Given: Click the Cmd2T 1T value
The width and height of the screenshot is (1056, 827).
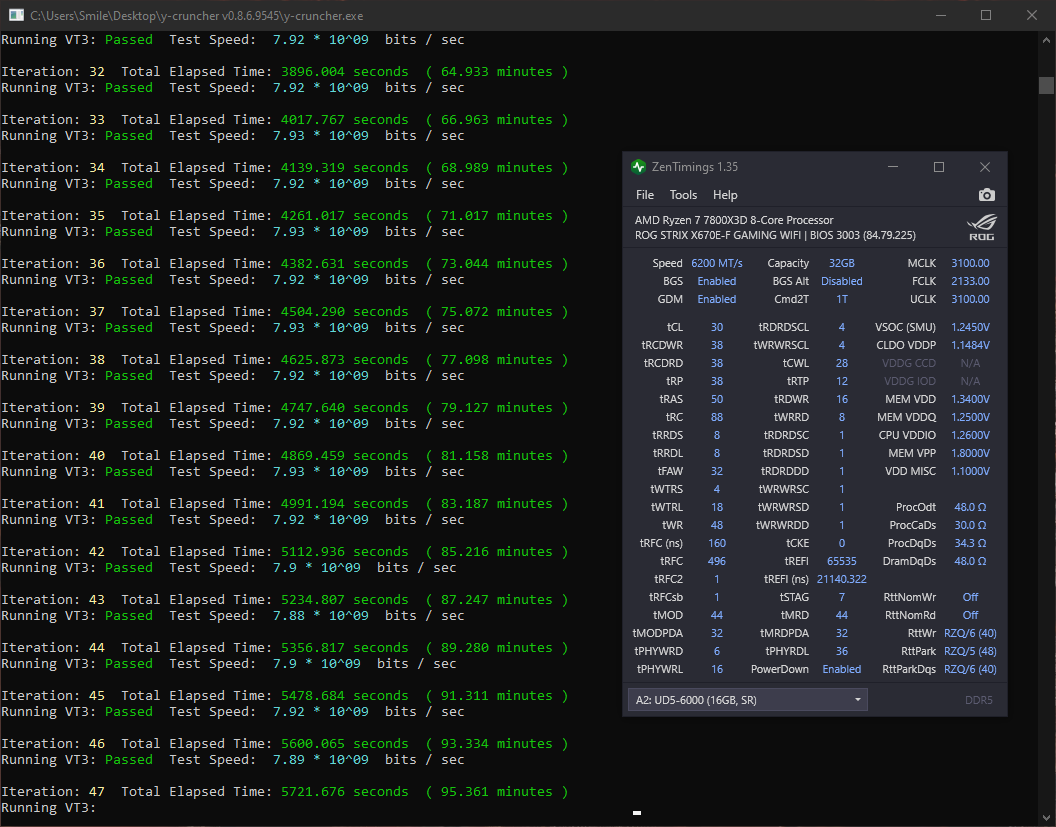Looking at the screenshot, I should coord(842,299).
